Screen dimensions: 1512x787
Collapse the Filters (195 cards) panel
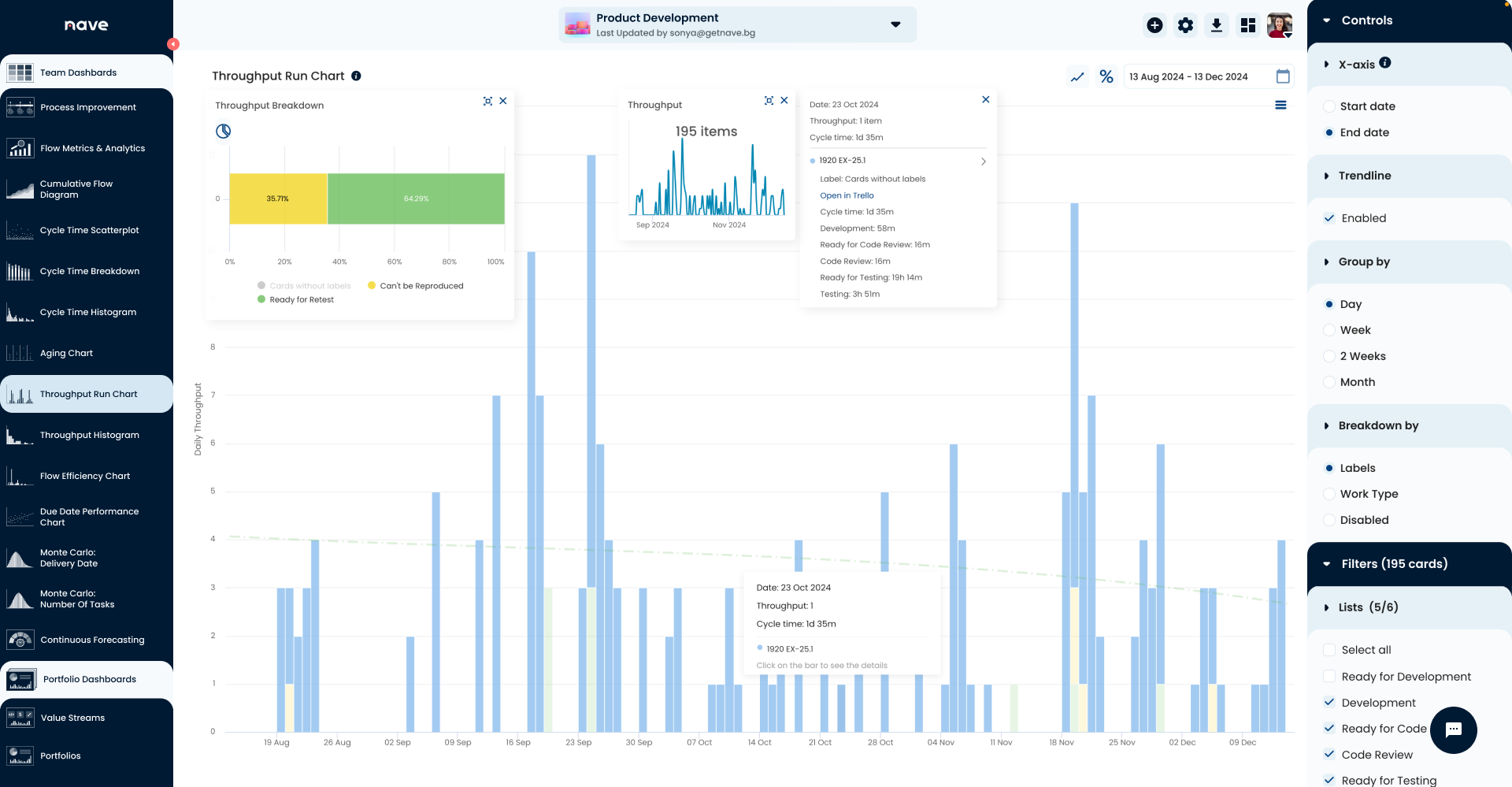[1327, 564]
